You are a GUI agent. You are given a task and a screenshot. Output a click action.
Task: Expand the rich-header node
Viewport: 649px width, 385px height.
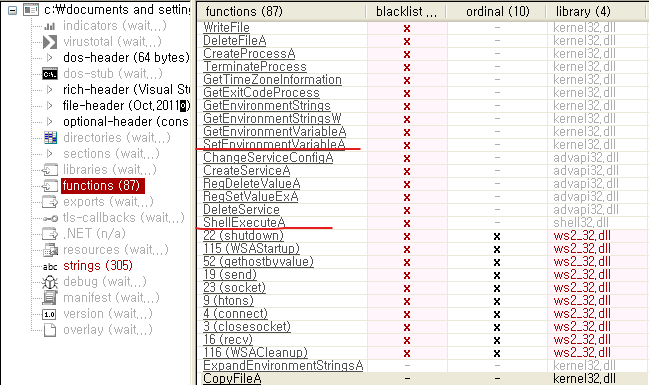click(x=50, y=89)
